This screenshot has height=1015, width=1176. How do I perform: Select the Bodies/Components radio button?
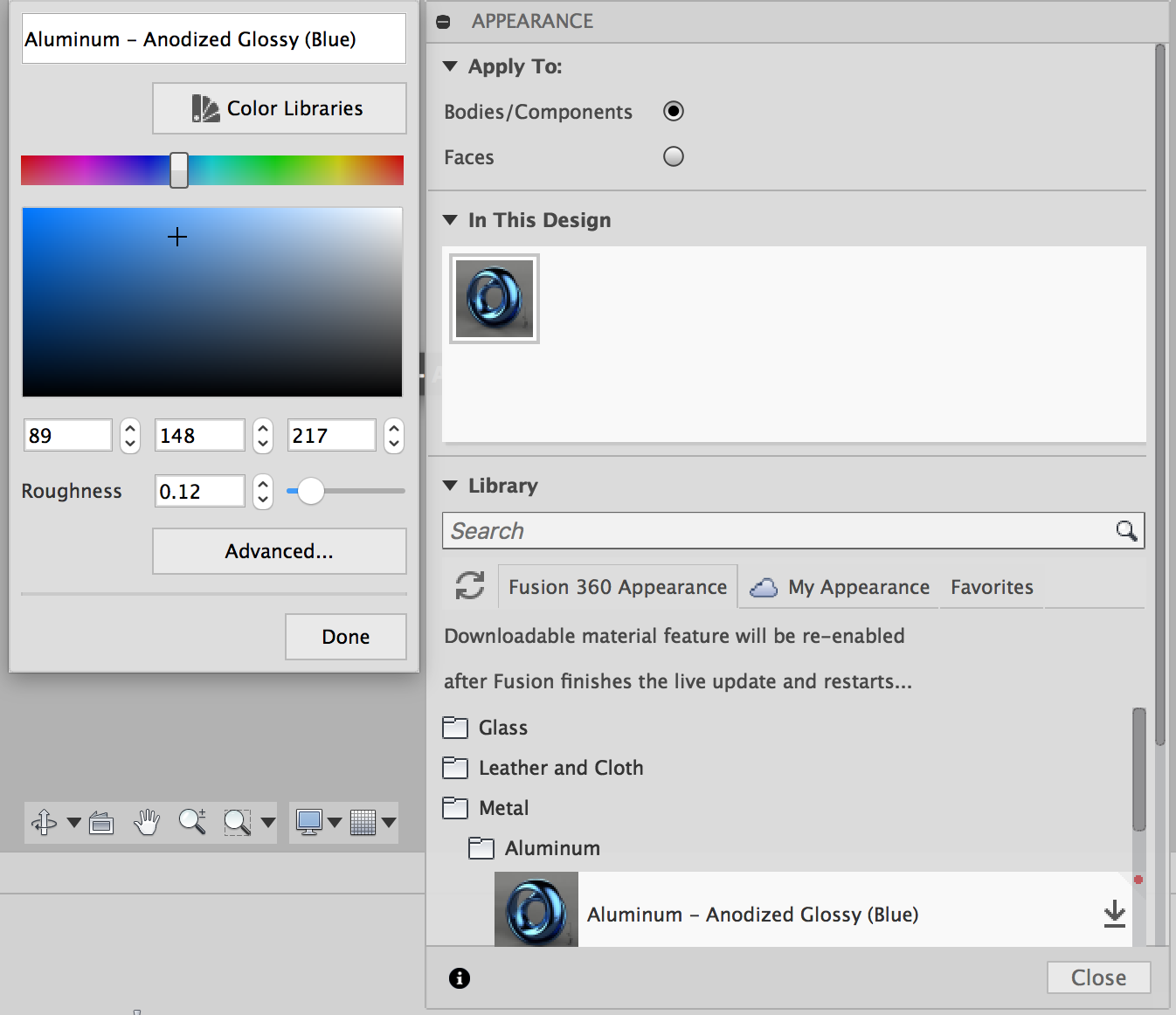673,111
